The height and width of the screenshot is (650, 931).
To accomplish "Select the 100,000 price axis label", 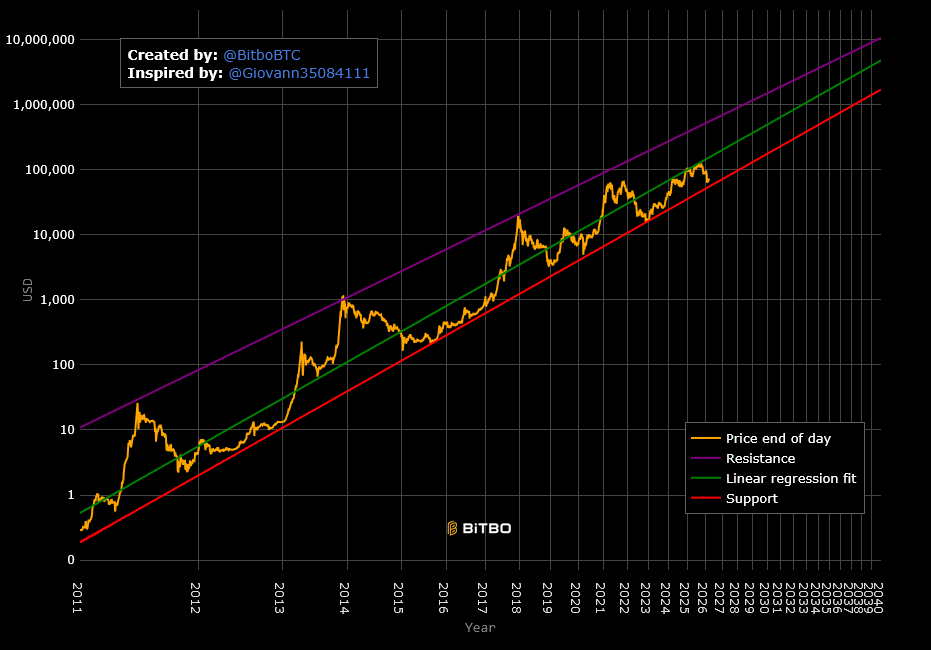I will coord(48,170).
